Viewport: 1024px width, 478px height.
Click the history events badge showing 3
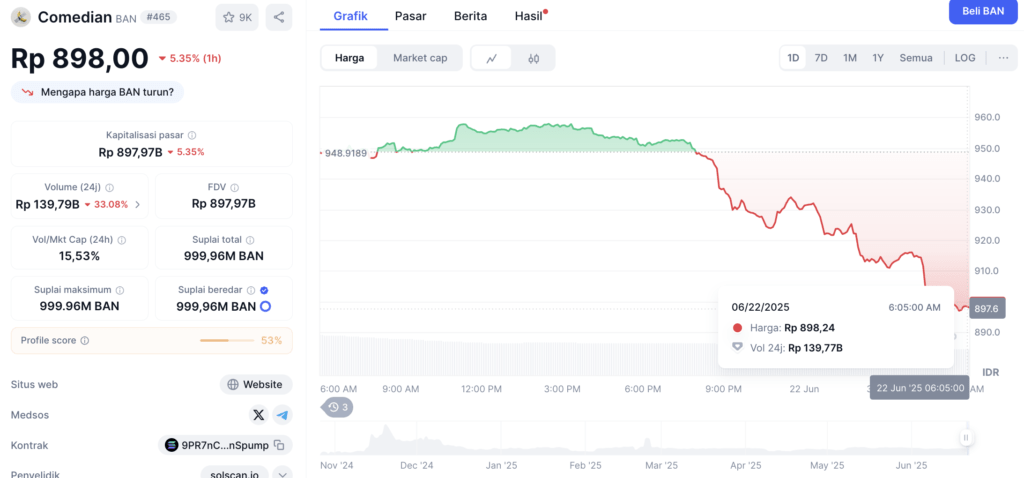point(338,407)
